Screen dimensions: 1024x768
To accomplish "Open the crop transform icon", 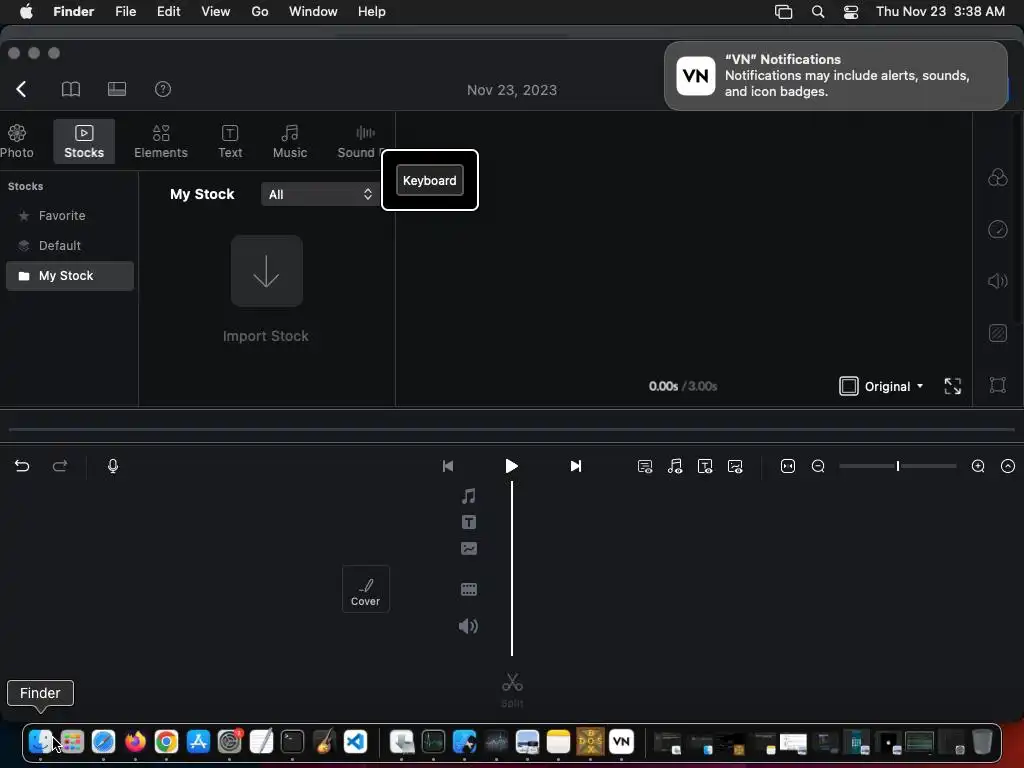I will coord(997,385).
